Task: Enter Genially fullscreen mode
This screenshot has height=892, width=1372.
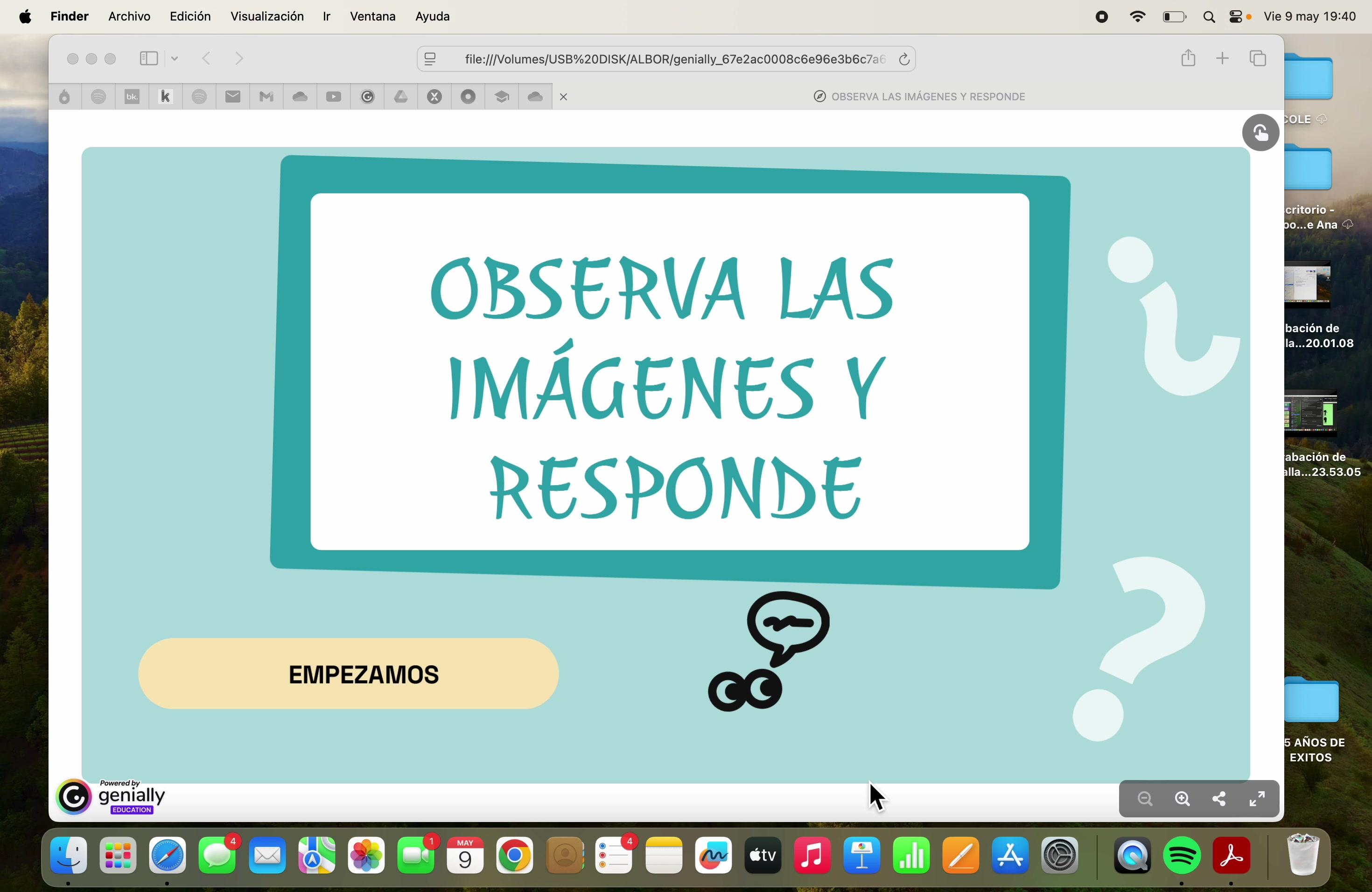Action: click(1257, 799)
